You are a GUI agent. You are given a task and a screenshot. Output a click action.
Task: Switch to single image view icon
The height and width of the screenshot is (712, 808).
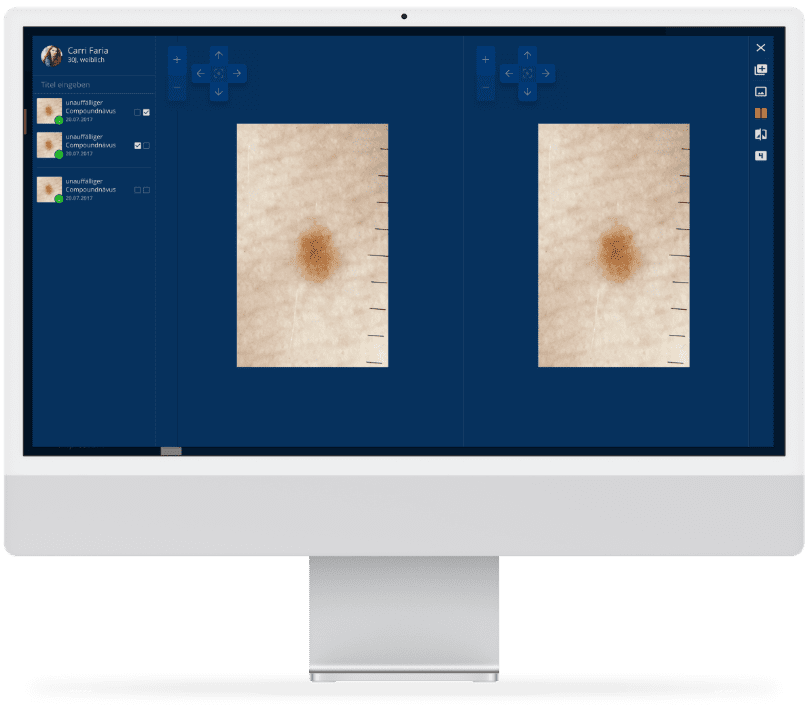760,92
